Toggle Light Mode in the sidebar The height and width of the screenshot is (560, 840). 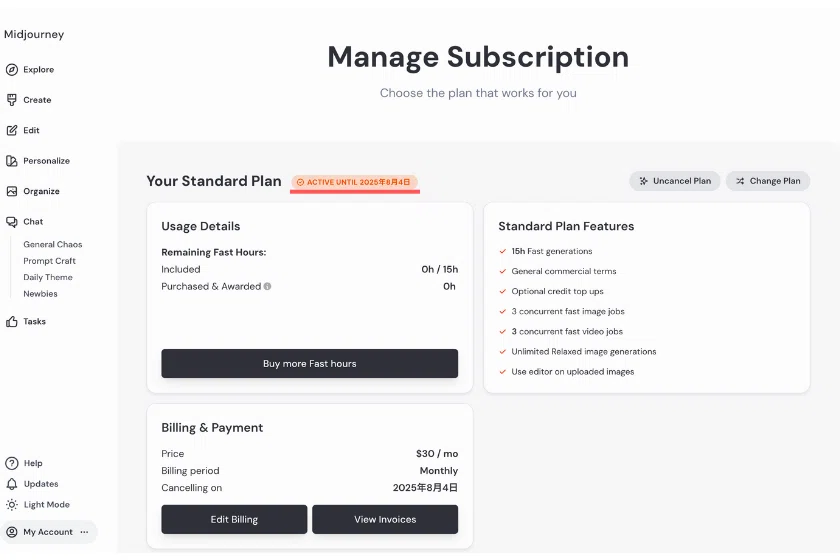tap(38, 505)
